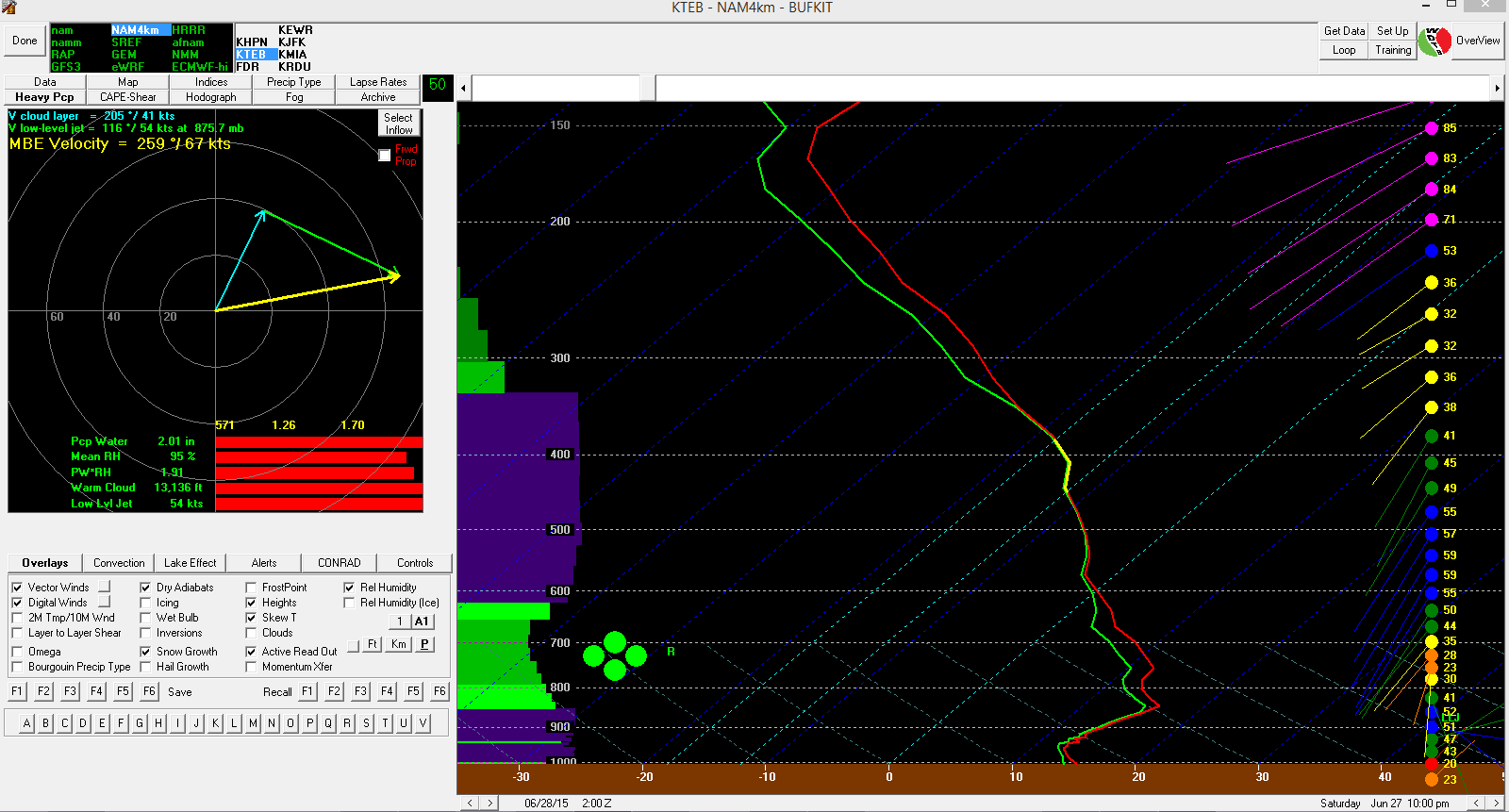Uncheck the Active Read Out checkbox
Screen dimensions: 1509x812
tap(251, 652)
